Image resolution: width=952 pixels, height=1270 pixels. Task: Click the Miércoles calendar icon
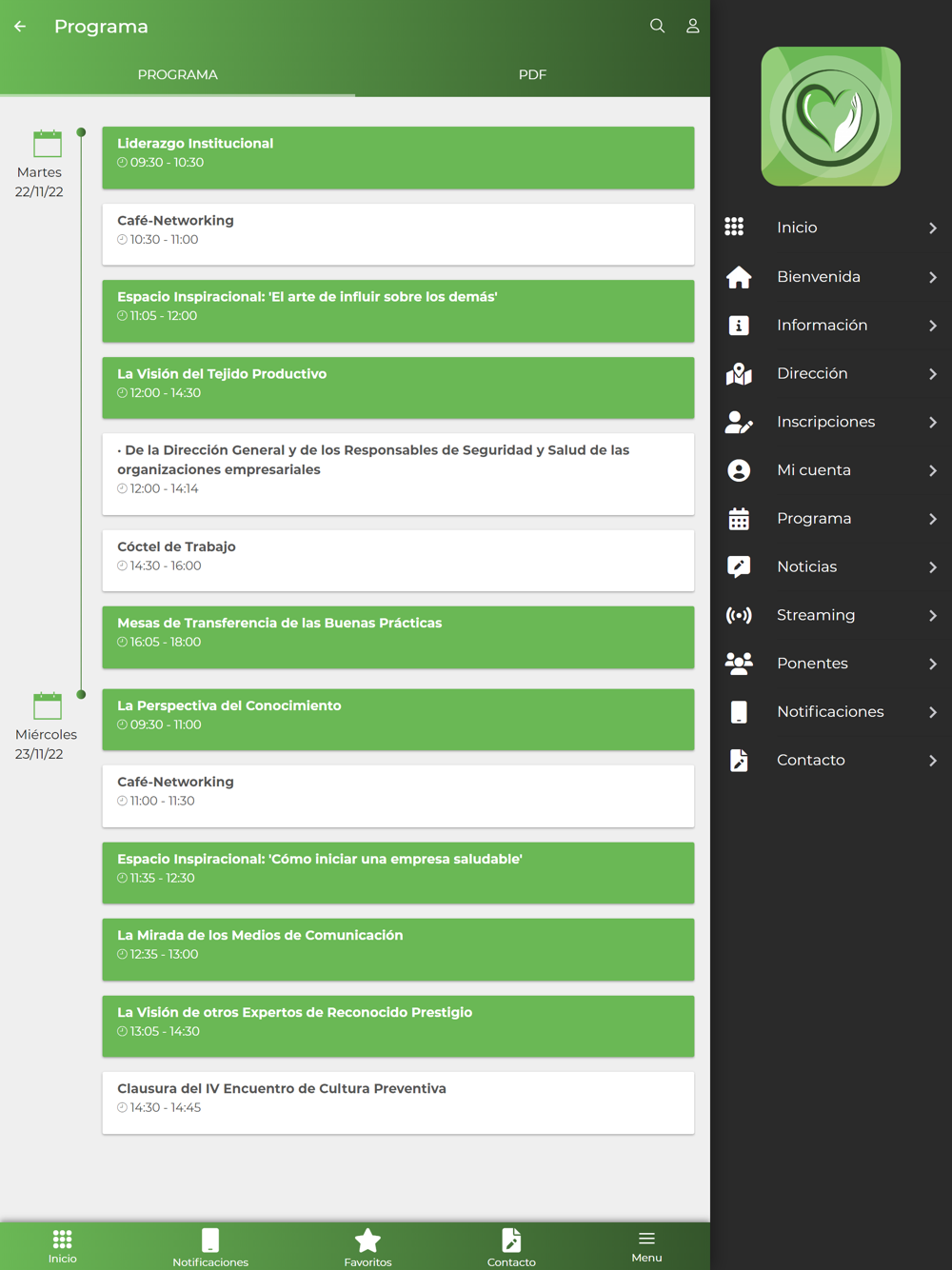click(48, 705)
